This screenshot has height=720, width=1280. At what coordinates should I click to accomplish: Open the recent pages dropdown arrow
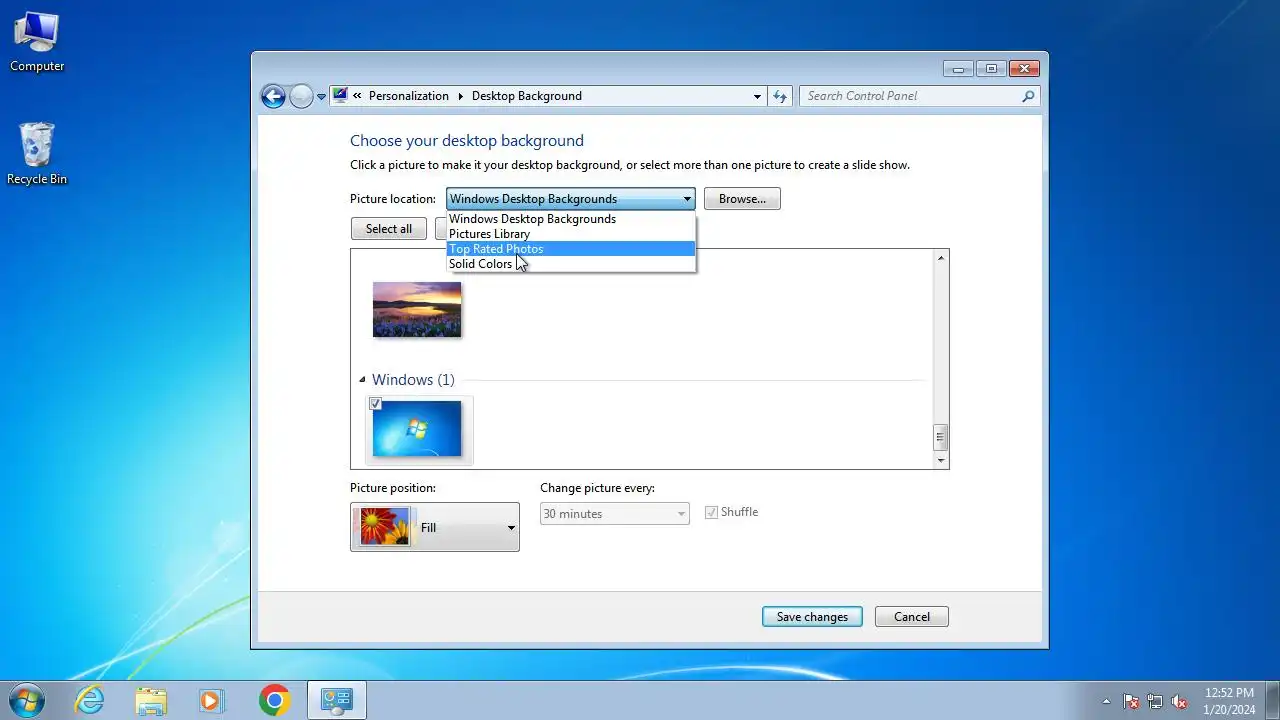coord(321,97)
